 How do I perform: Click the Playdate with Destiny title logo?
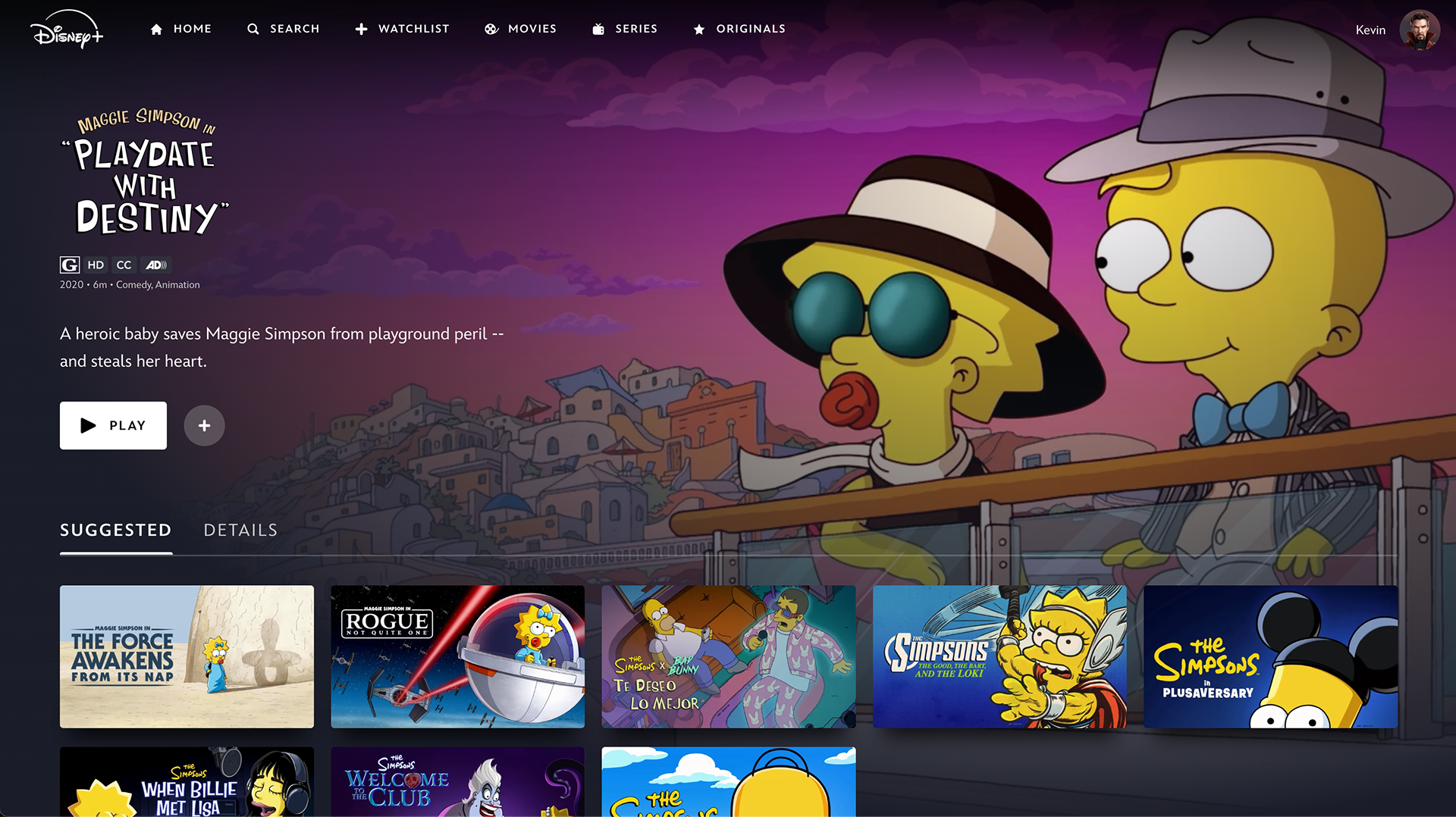coord(145,172)
